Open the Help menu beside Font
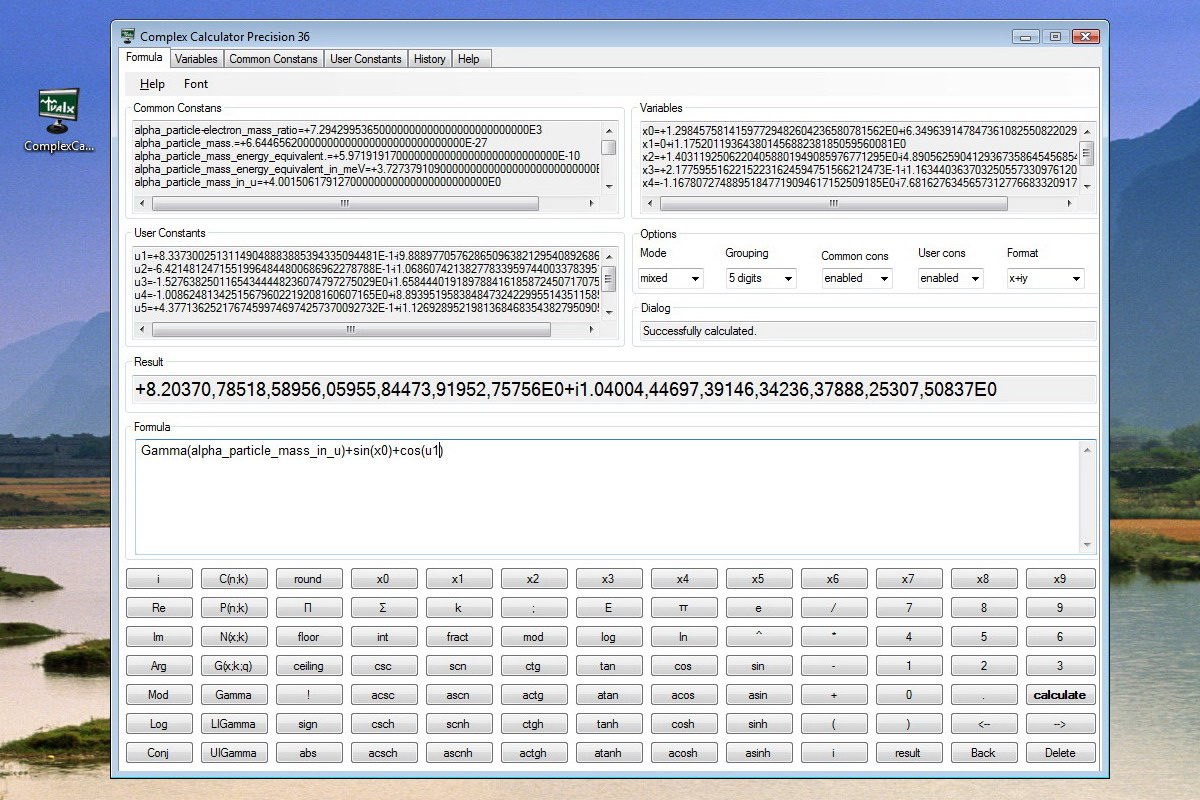 pos(152,84)
